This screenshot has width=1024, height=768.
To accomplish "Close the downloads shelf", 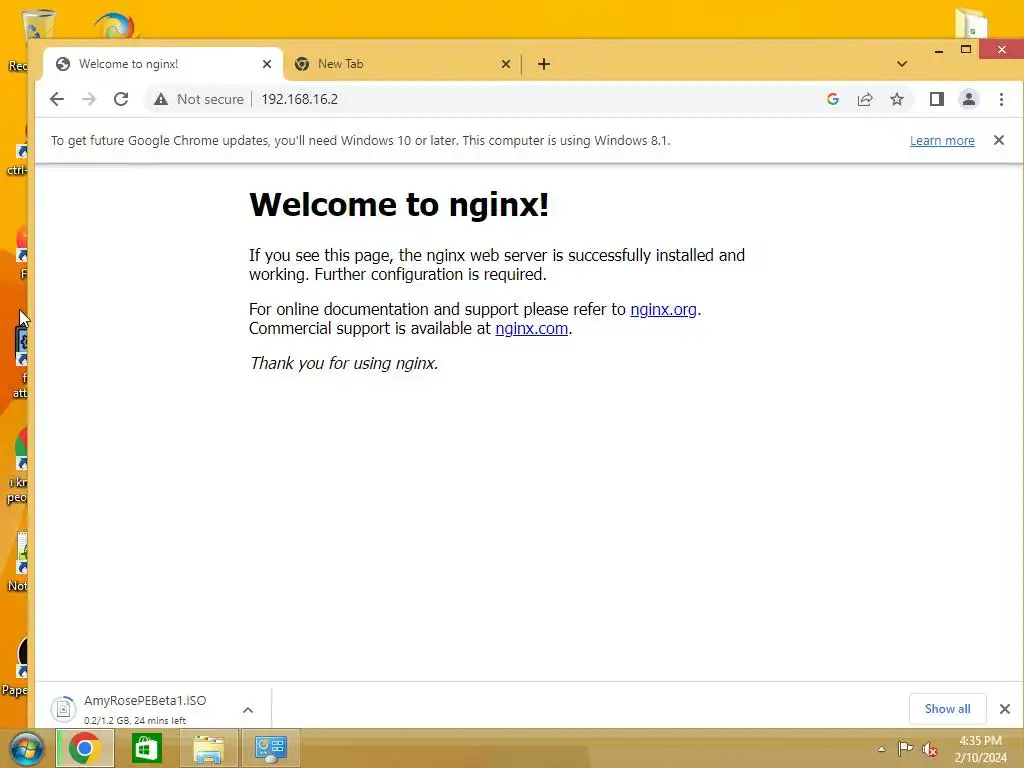I will (x=1004, y=709).
